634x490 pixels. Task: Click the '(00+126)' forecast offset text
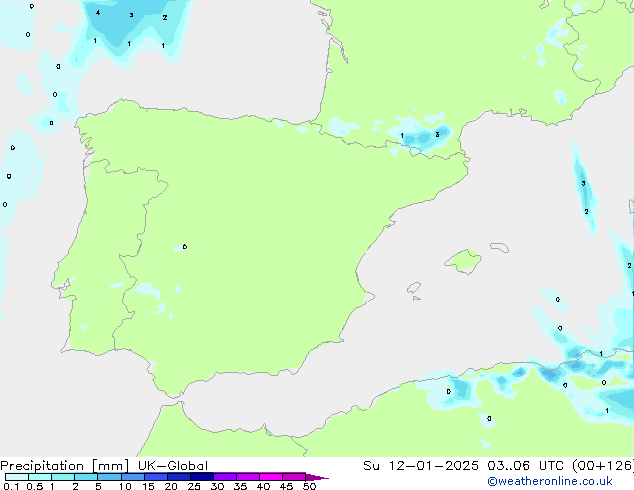coord(603,466)
